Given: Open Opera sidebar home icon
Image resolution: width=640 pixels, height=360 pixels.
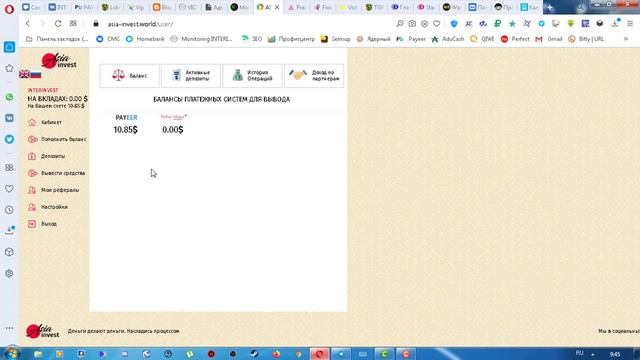Looking at the screenshot, I should coord(9,47).
